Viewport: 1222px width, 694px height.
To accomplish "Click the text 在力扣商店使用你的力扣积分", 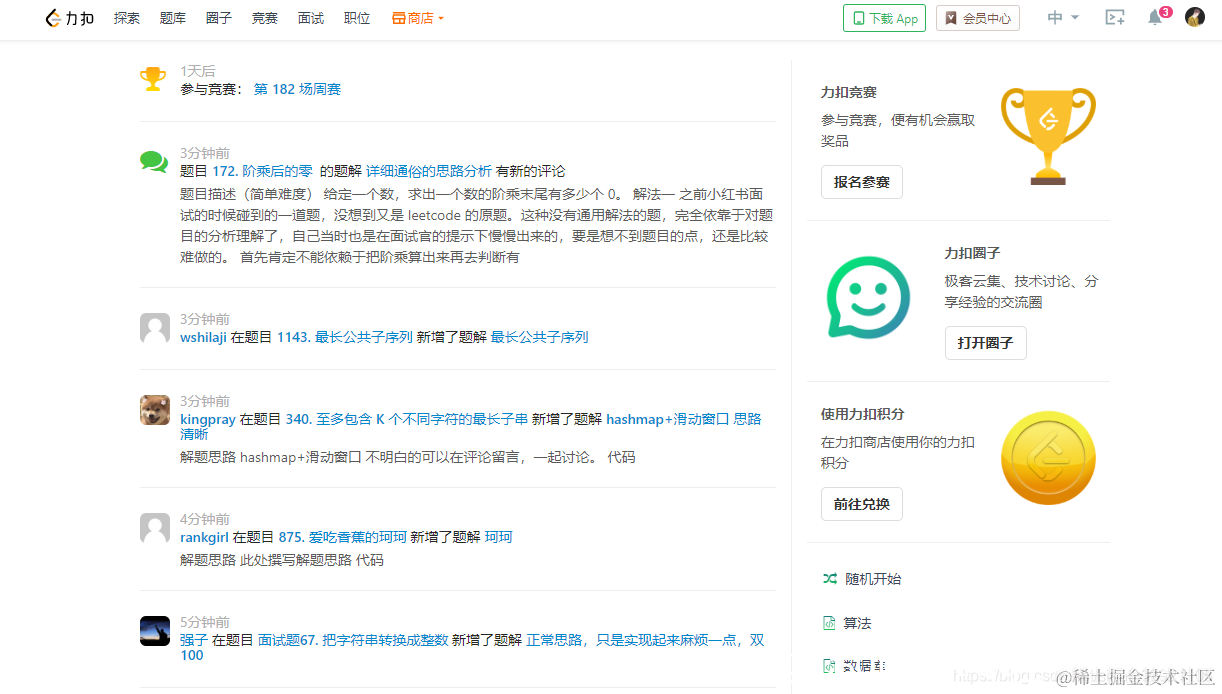I will pyautogui.click(x=898, y=453).
